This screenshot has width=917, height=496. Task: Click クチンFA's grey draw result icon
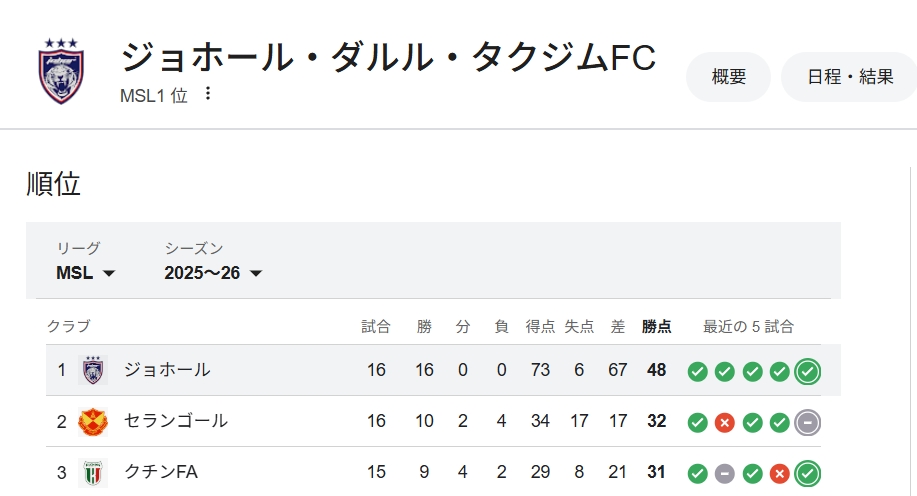(x=725, y=473)
